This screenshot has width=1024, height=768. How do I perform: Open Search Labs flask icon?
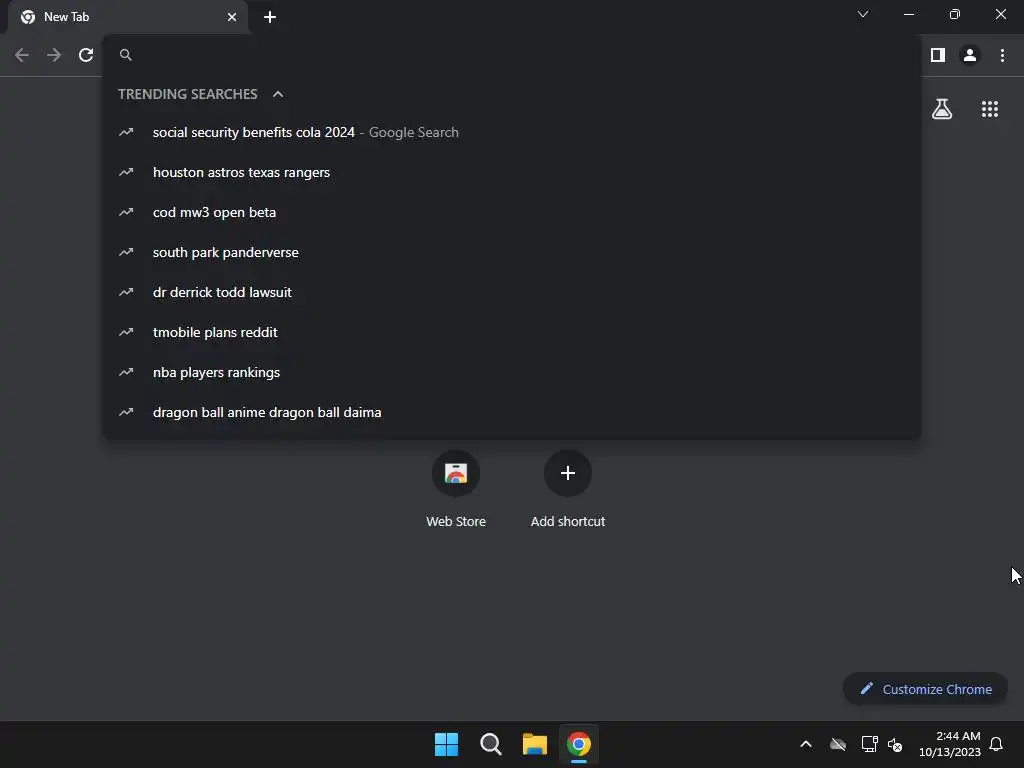click(x=942, y=109)
